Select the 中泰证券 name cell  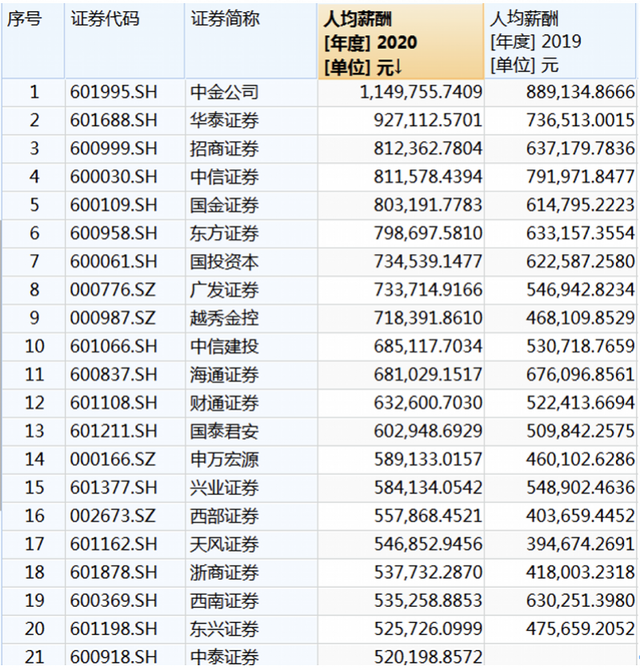(x=251, y=655)
